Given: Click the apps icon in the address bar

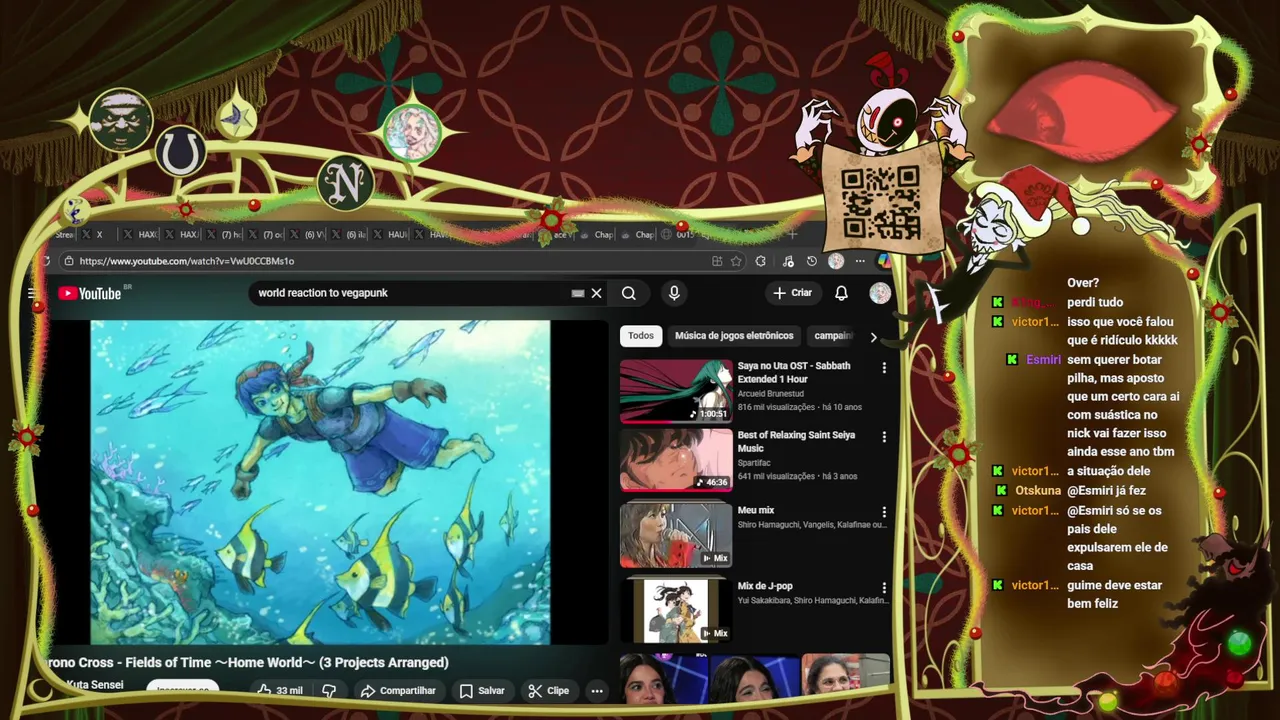Looking at the screenshot, I should [x=717, y=261].
